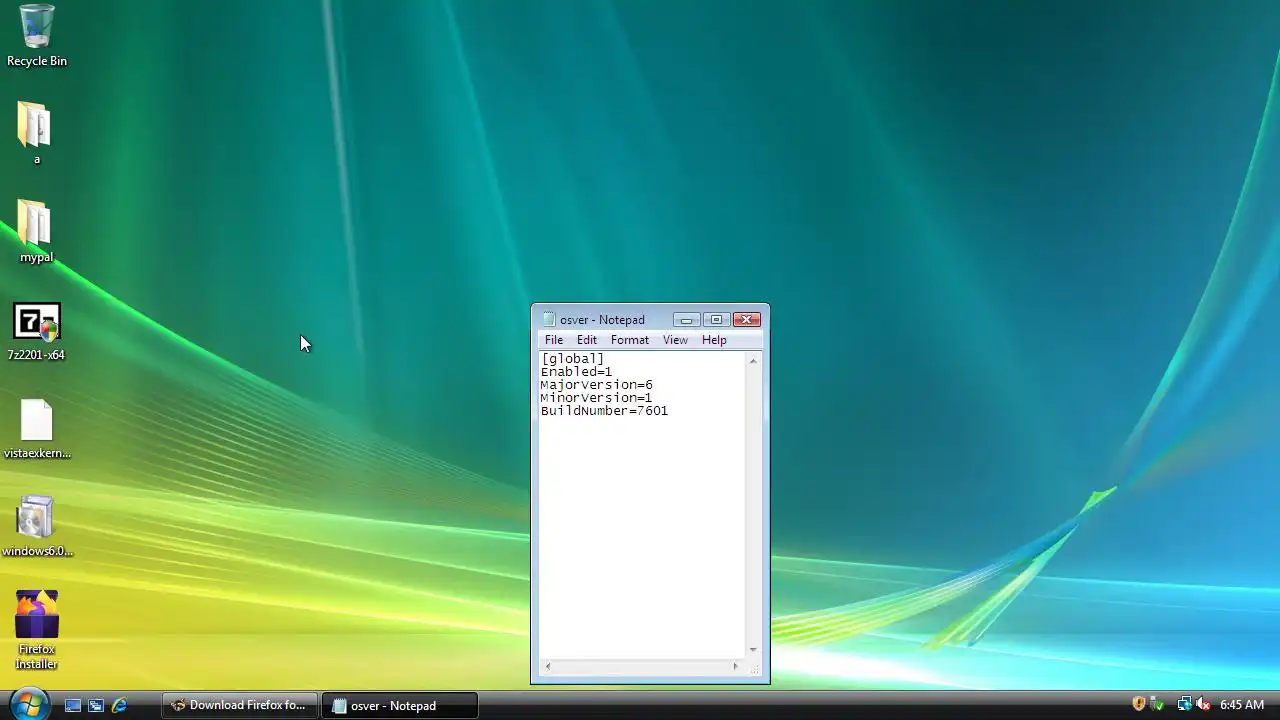Open the File menu in Notepad
This screenshot has width=1280, height=720.
coord(554,340)
